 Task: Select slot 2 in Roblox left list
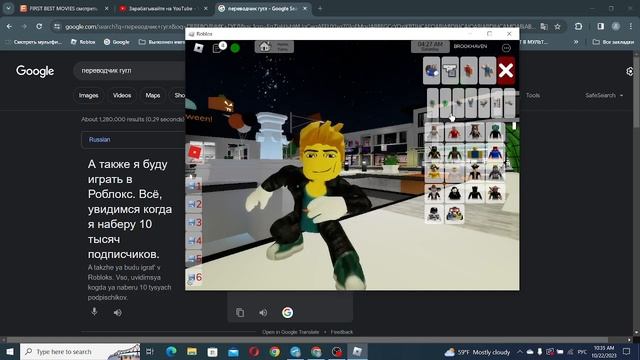[194, 204]
